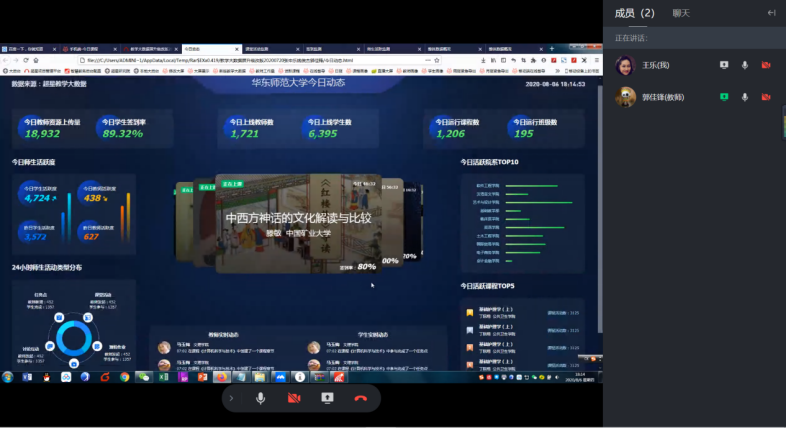The image size is (786, 428).
Task: Click 今日上线教师数 value 1,721
Action: (x=245, y=134)
